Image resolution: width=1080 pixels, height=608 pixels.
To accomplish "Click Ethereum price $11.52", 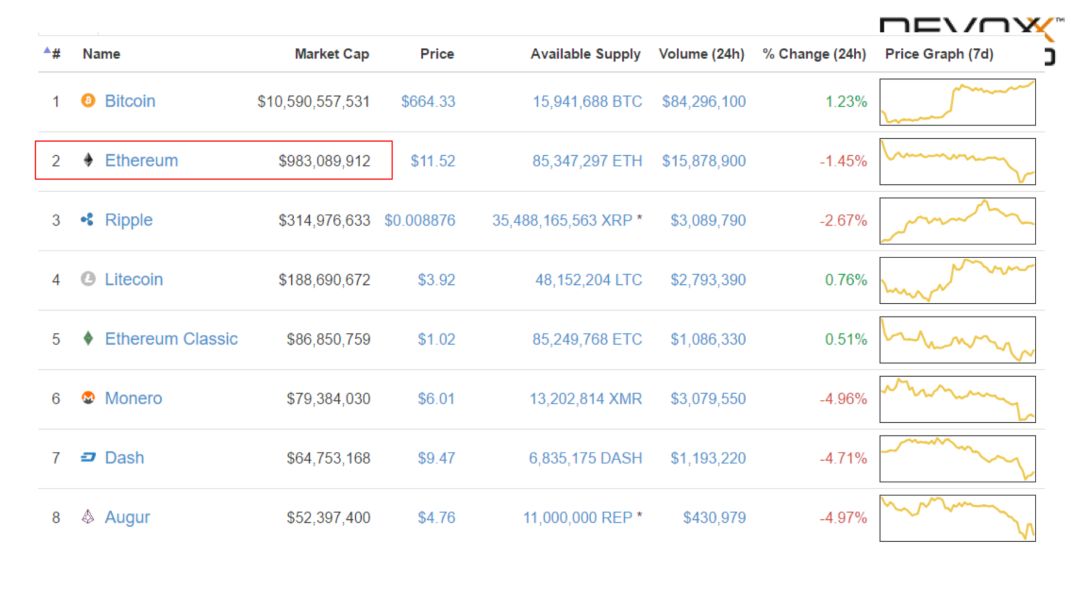I will (433, 161).
